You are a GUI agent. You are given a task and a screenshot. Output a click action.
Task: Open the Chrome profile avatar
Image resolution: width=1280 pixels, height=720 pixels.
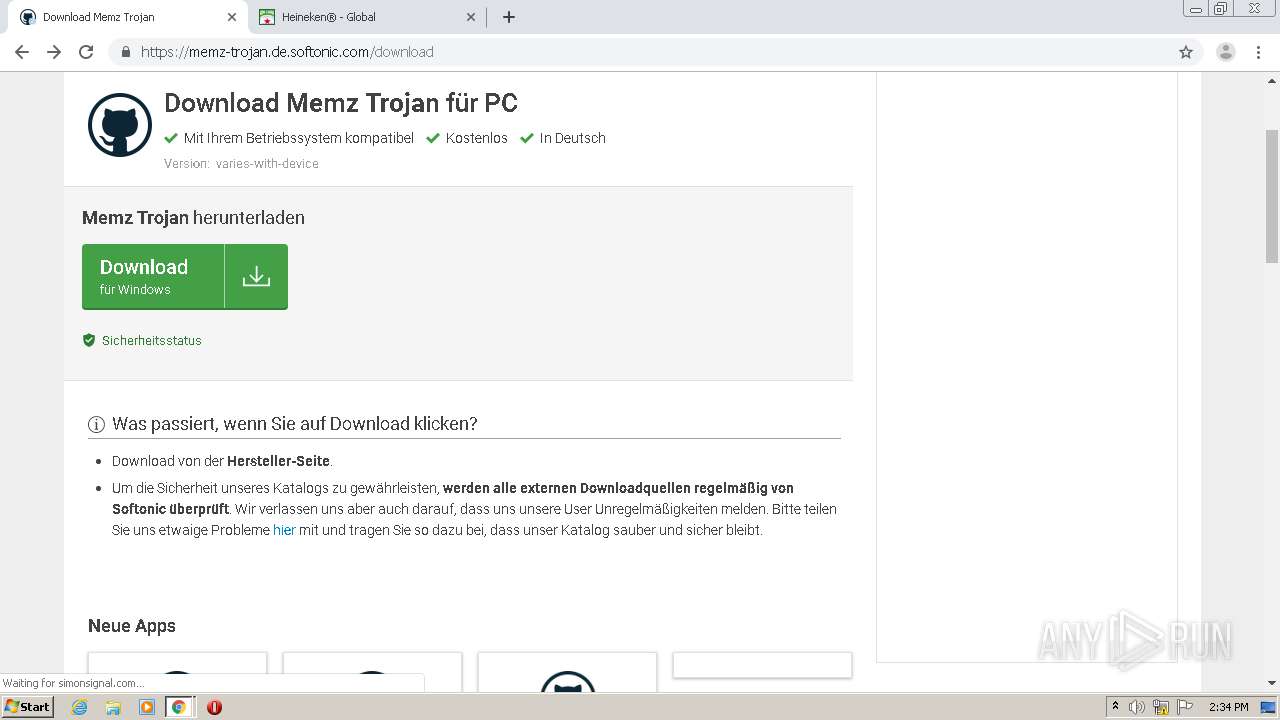coord(1226,52)
